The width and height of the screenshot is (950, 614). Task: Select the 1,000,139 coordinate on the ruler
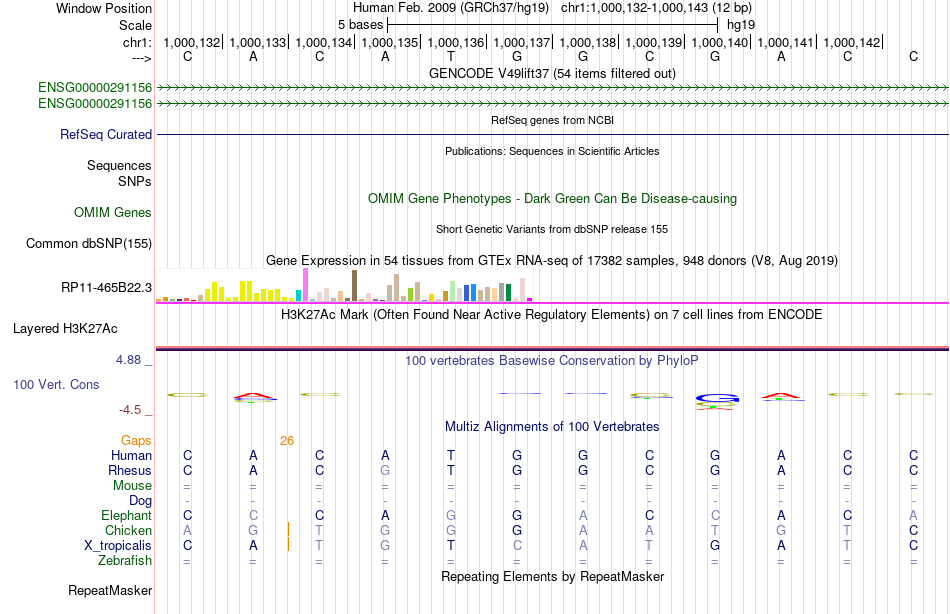(x=654, y=42)
